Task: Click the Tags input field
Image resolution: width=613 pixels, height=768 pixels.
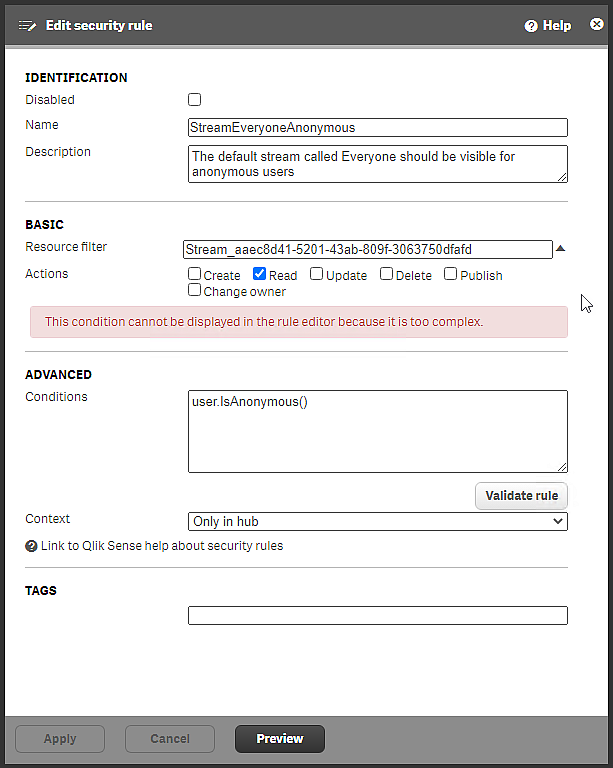Action: coord(377,616)
